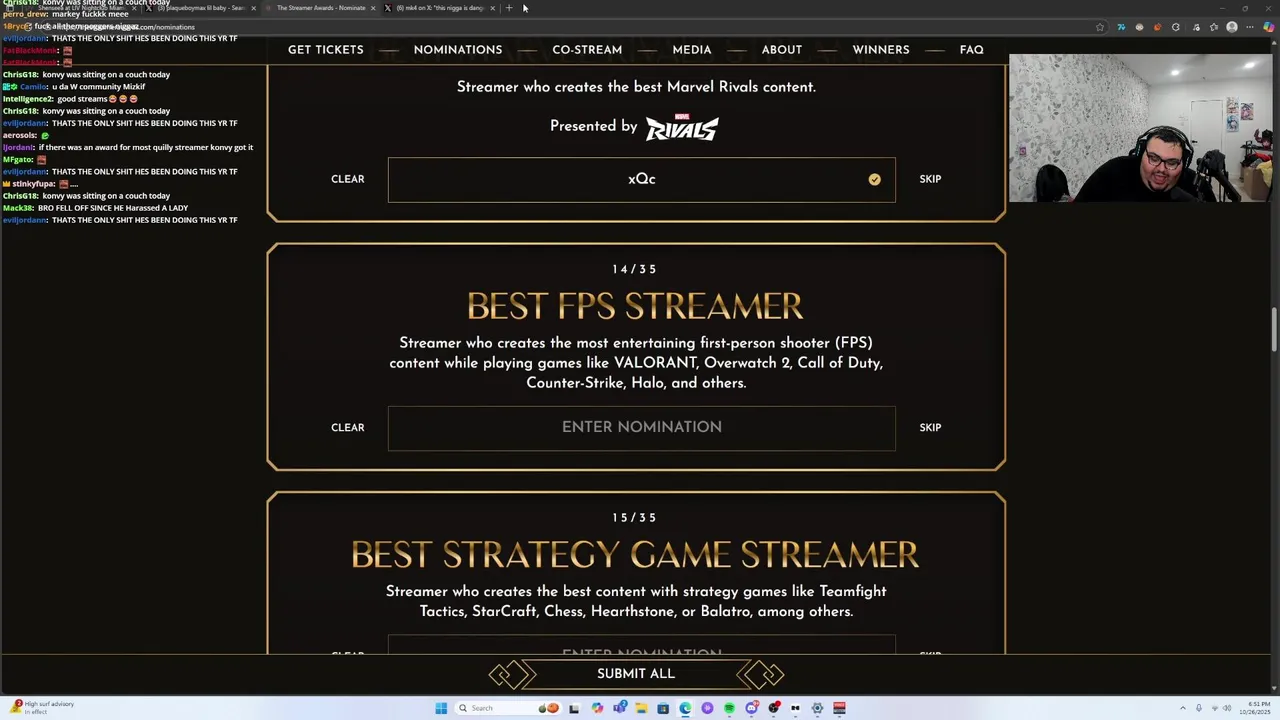Click SUBMIT ALL button
The width and height of the screenshot is (1280, 720).
[636, 674]
